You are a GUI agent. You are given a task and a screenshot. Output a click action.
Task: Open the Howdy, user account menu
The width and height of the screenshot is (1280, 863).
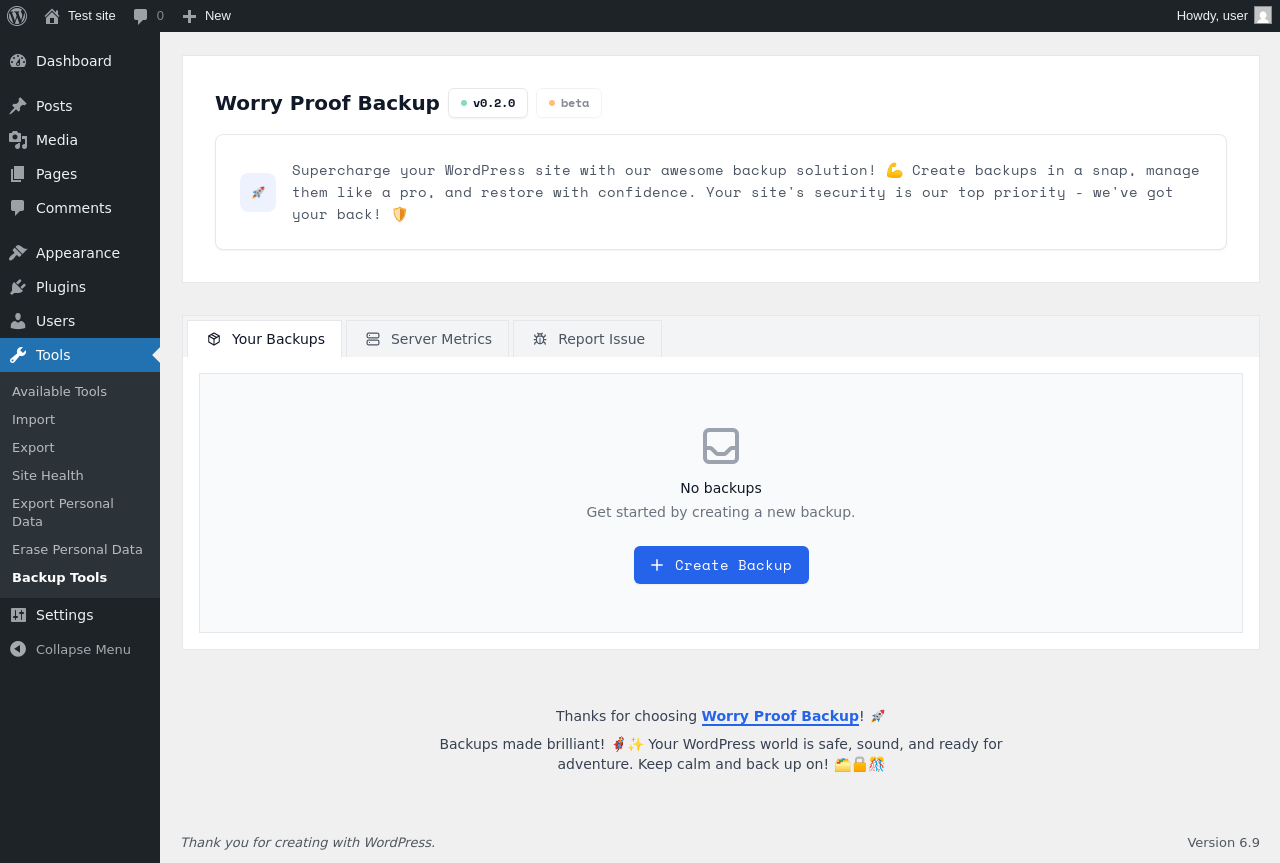[x=1223, y=16]
